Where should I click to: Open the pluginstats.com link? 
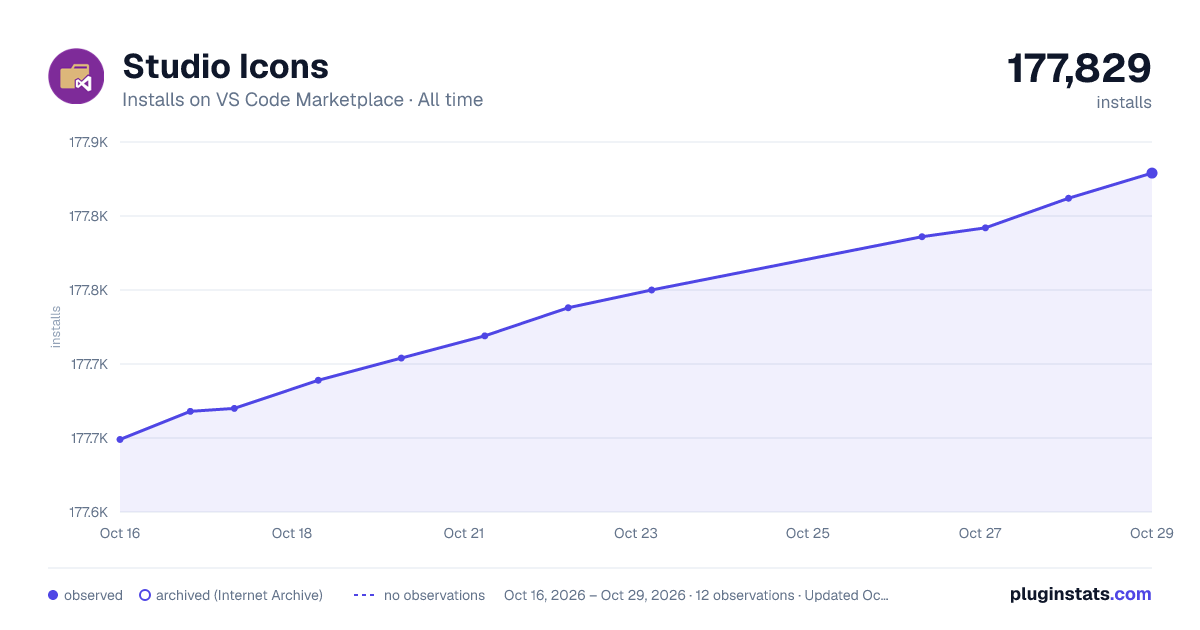click(1080, 594)
